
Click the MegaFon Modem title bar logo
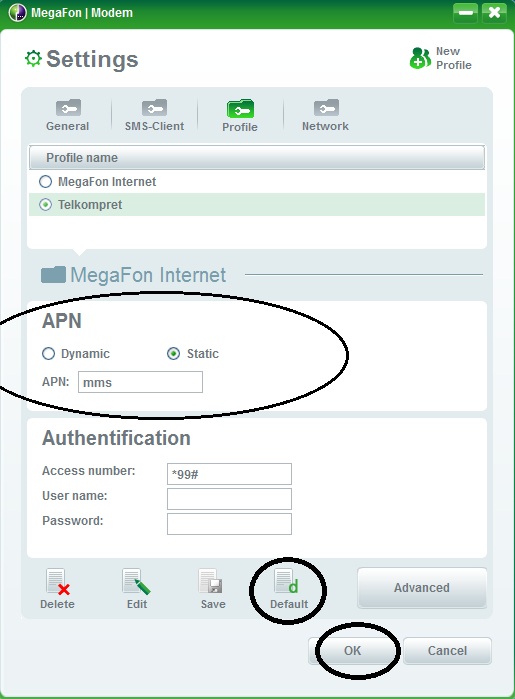18,12
